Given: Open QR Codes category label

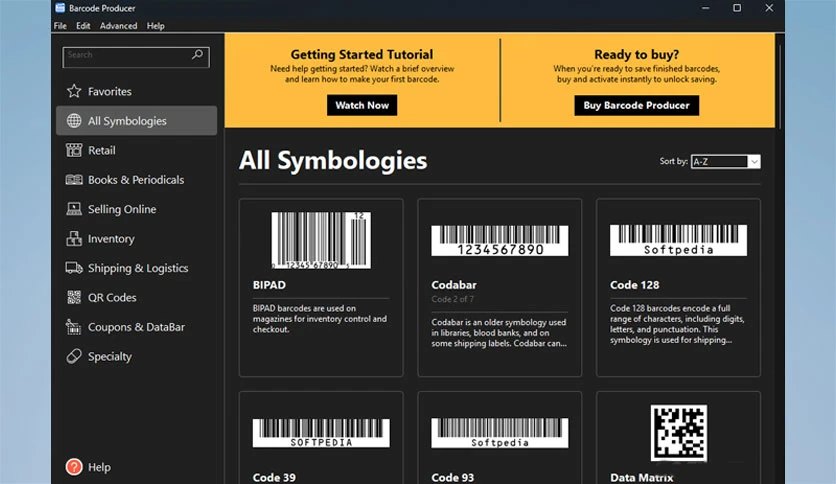Looking at the screenshot, I should 112,297.
